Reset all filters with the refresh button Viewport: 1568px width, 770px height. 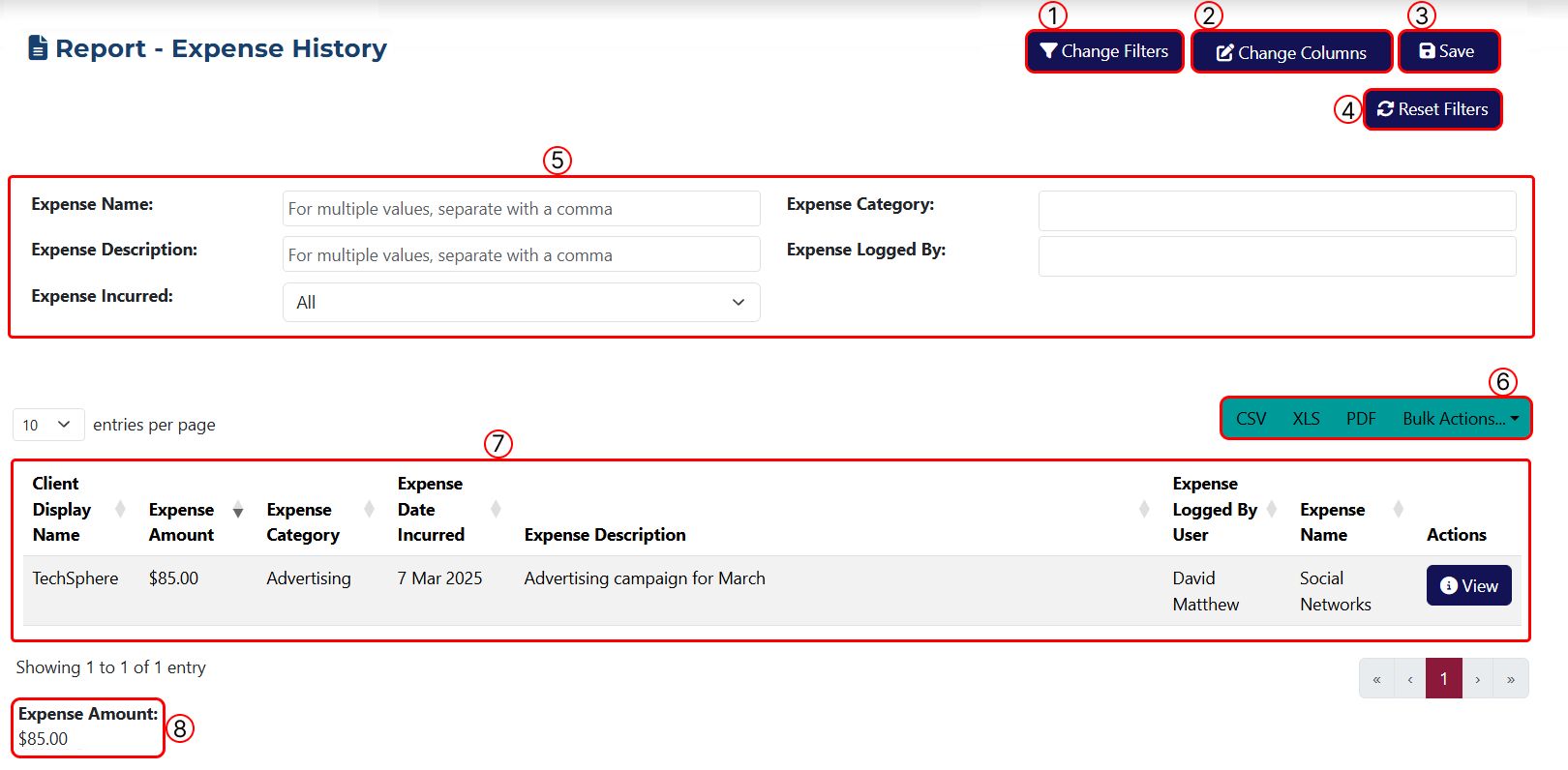click(x=1432, y=109)
